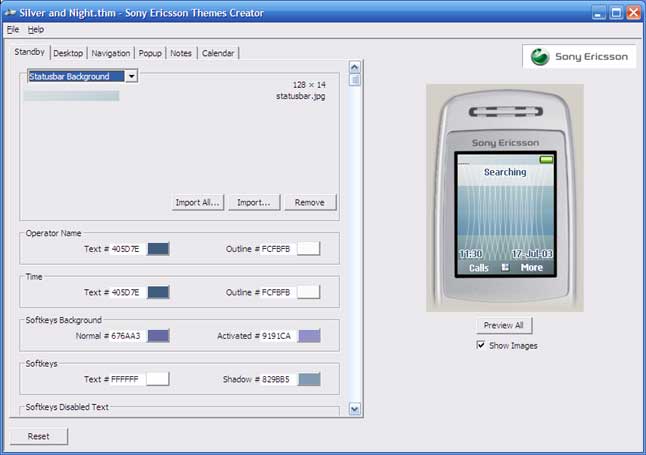
Task: Maximize the Themes Creator window
Action: pos(616,13)
